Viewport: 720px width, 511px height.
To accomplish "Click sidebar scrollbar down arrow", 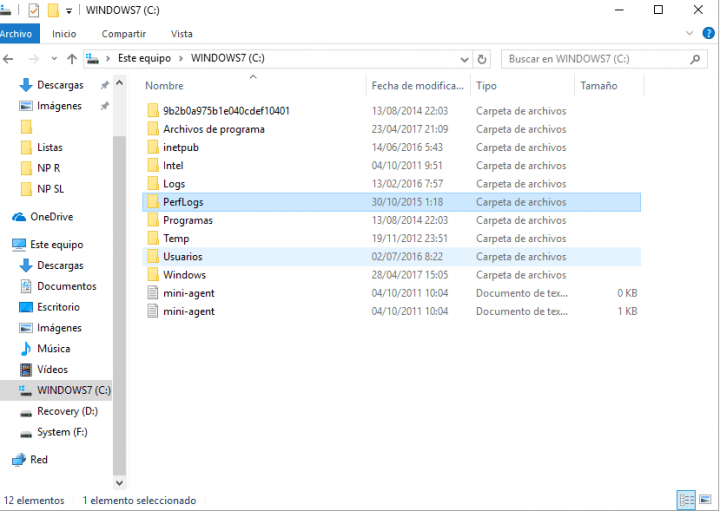I will click(119, 483).
